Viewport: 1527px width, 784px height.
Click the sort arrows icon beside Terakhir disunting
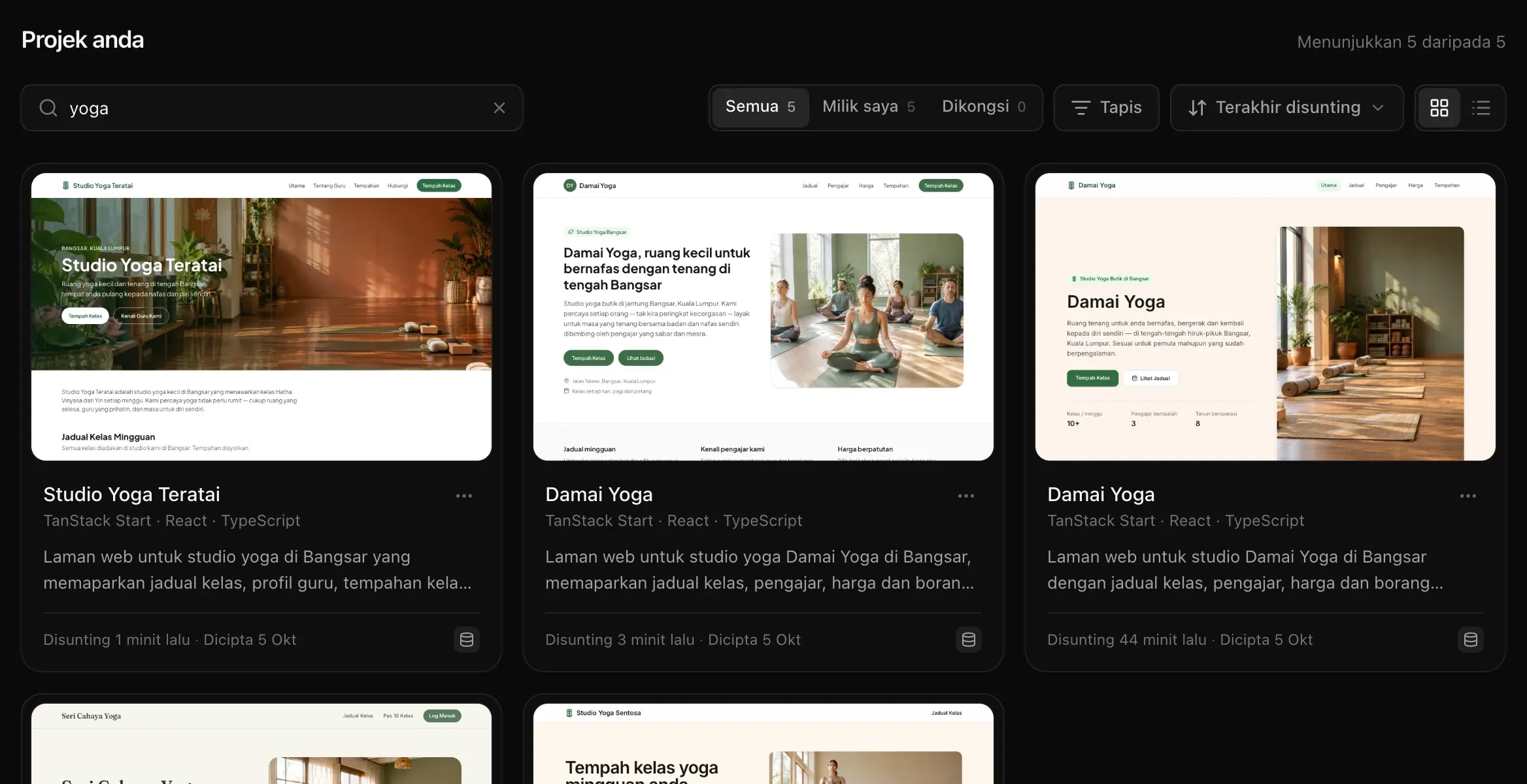click(x=1198, y=108)
